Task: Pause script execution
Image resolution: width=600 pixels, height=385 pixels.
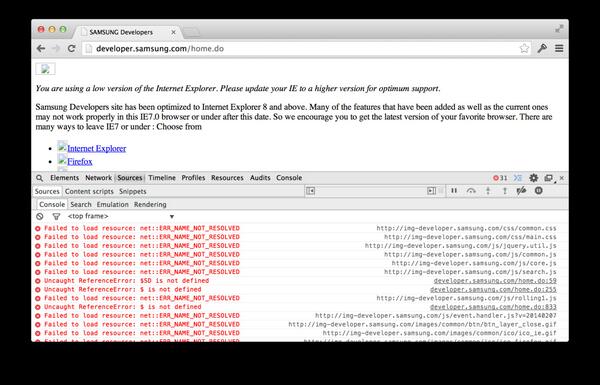Action: (454, 191)
